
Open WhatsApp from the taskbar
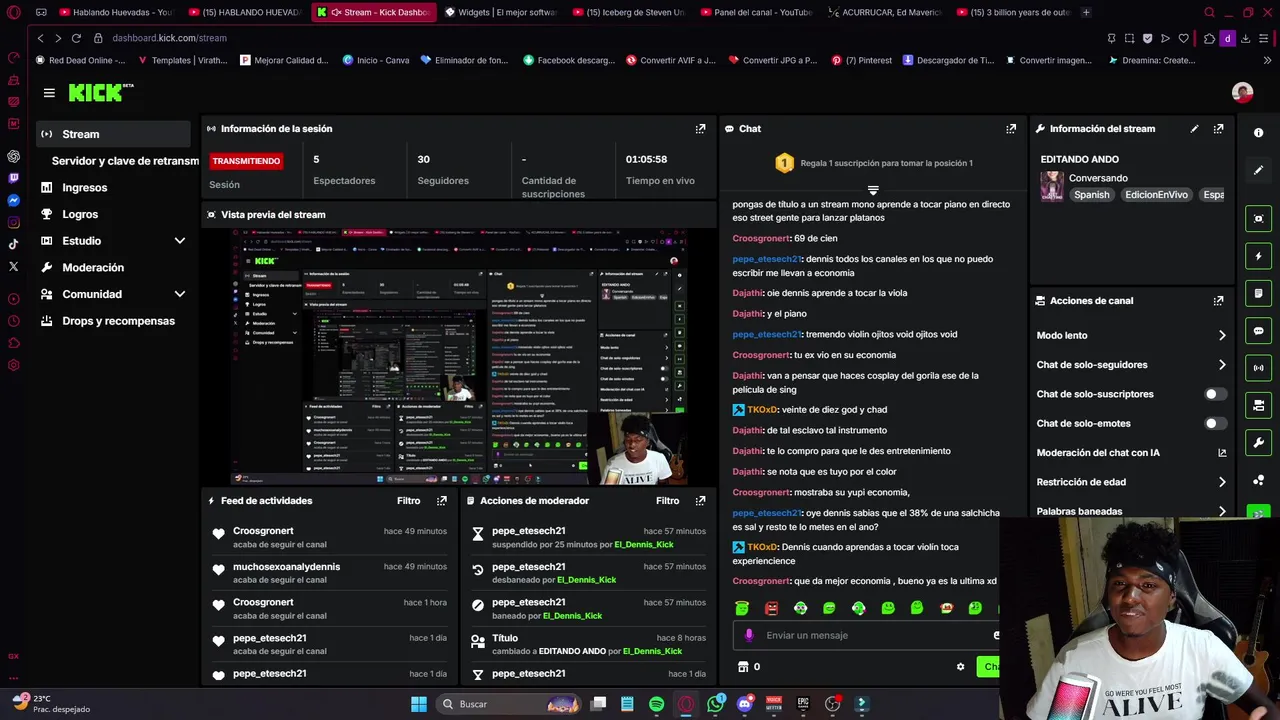pyautogui.click(x=715, y=704)
